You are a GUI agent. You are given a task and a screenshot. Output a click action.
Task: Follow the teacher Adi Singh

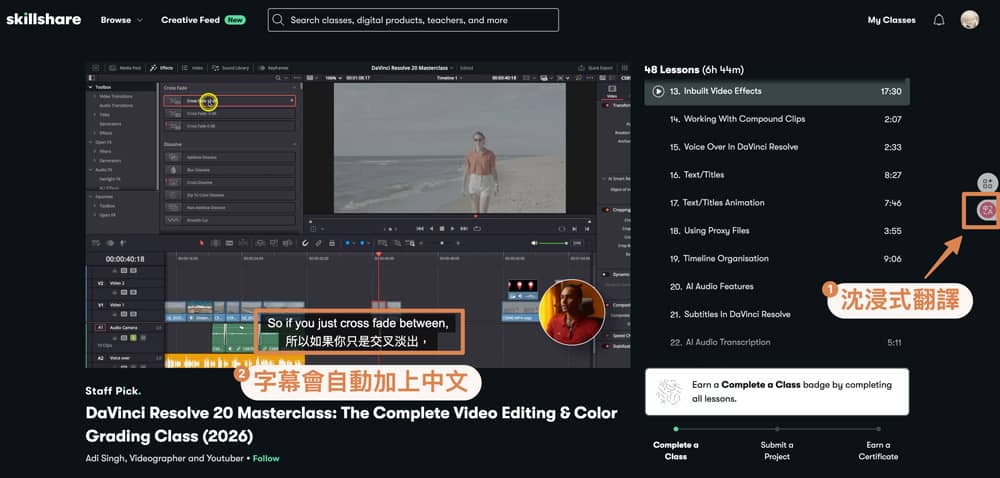point(266,458)
